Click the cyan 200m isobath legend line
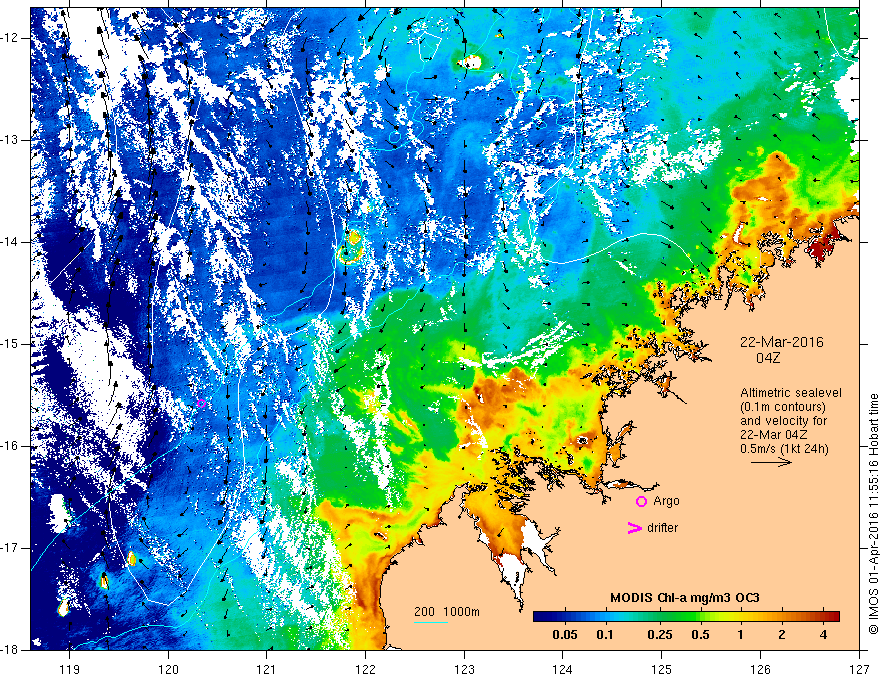Screen dimensions: 880x680 [x=430, y=622]
